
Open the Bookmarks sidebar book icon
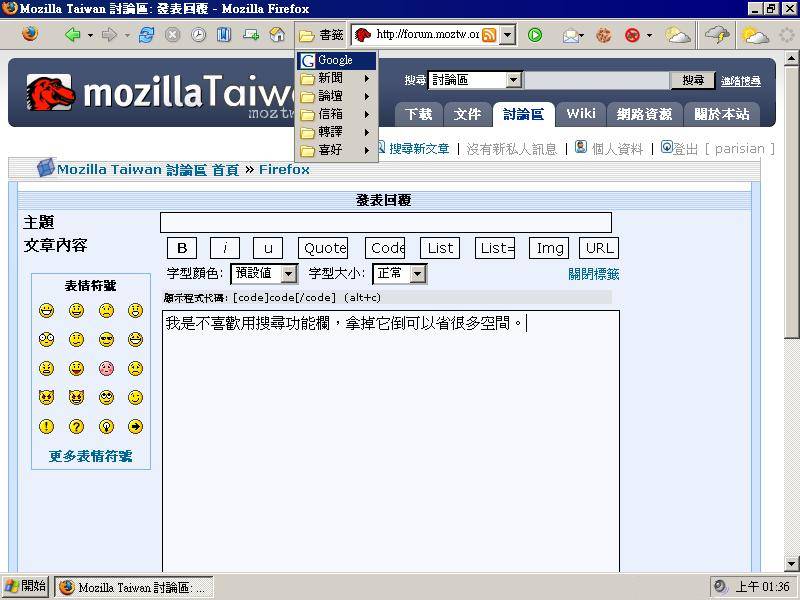click(224, 35)
